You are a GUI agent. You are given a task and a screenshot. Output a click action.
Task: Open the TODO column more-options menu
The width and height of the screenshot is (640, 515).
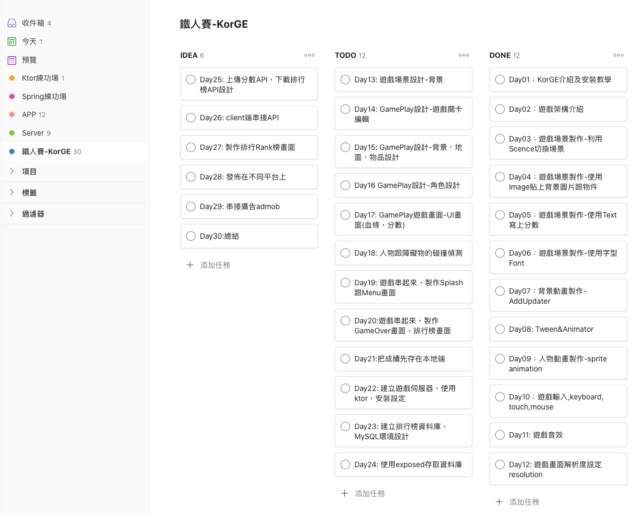pos(464,55)
